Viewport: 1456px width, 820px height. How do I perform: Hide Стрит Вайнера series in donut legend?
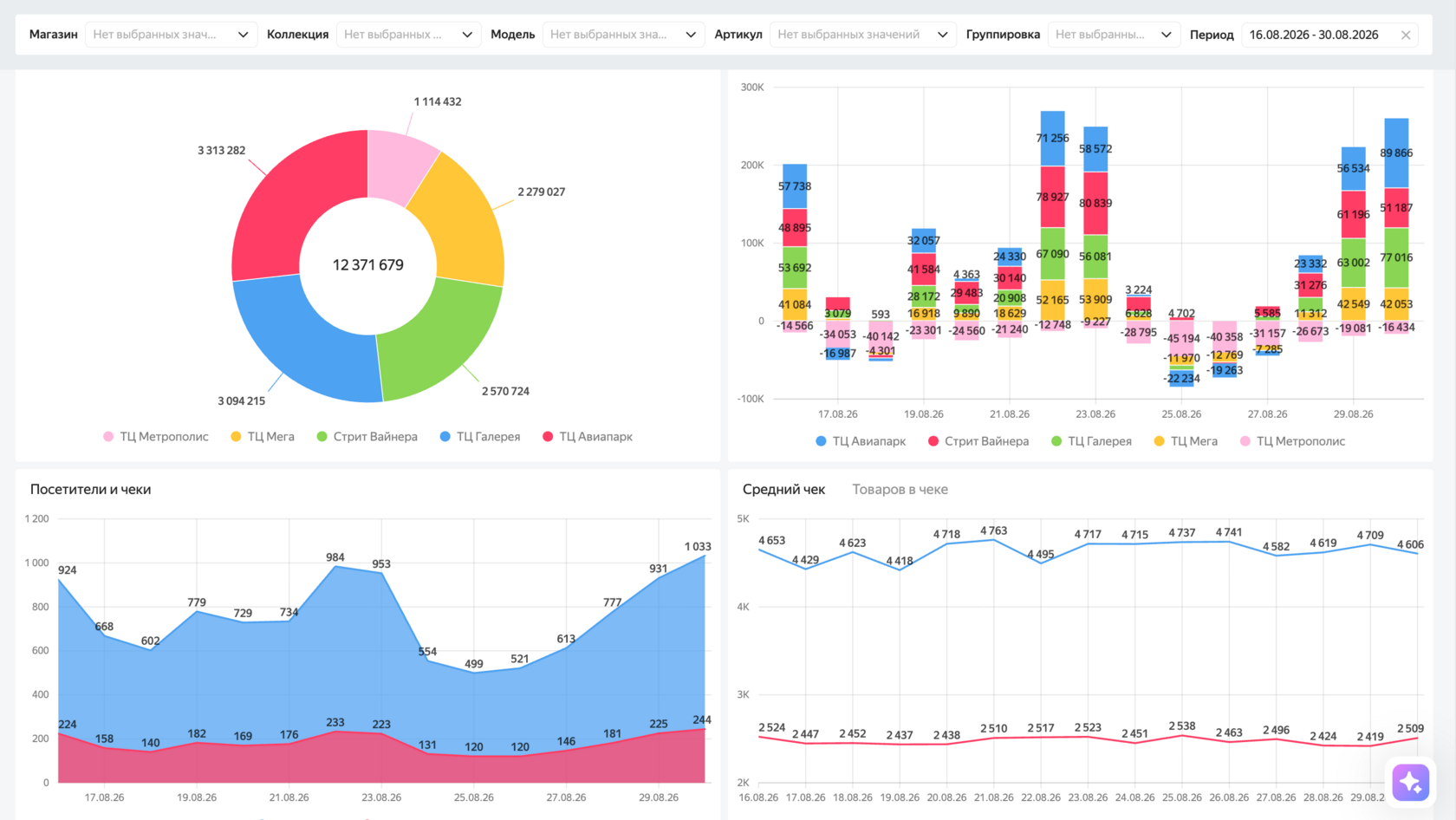pyautogui.click(x=367, y=436)
